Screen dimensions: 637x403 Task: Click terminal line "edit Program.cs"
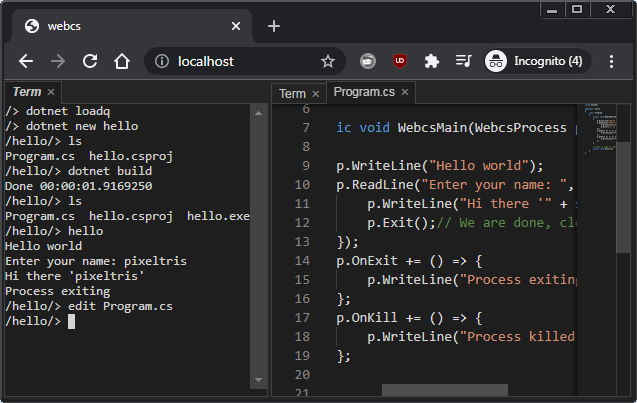click(x=120, y=306)
